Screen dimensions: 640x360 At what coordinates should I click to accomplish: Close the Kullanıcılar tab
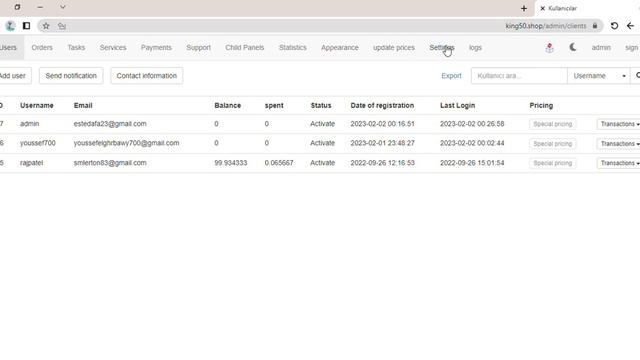tap(542, 8)
